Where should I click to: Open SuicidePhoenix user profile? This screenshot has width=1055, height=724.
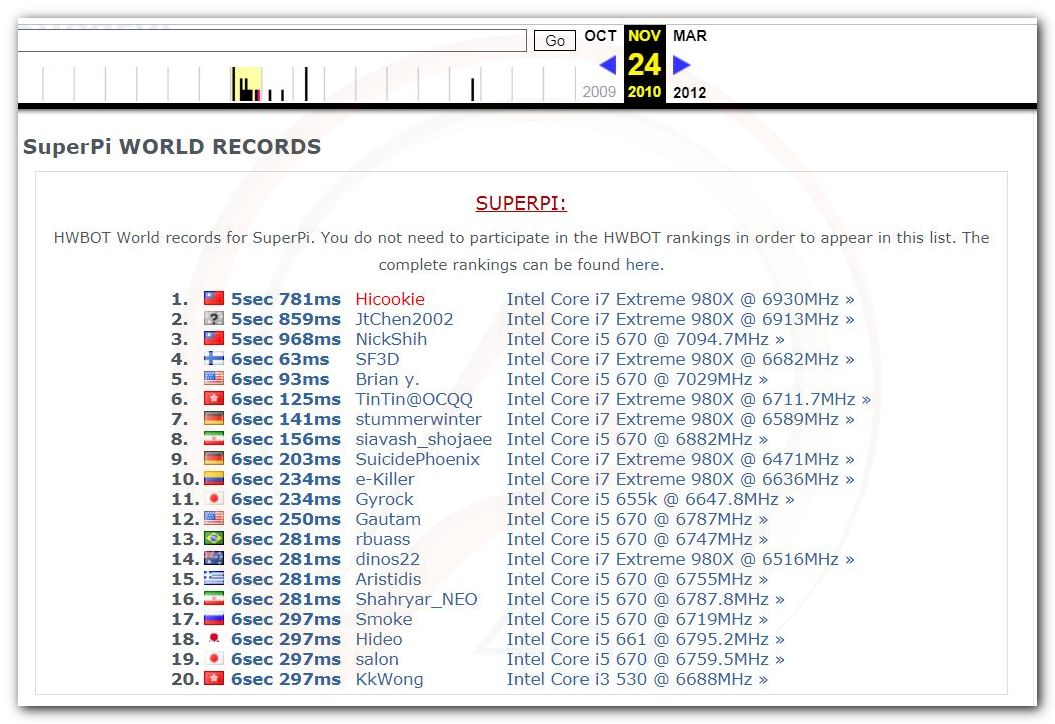point(418,459)
